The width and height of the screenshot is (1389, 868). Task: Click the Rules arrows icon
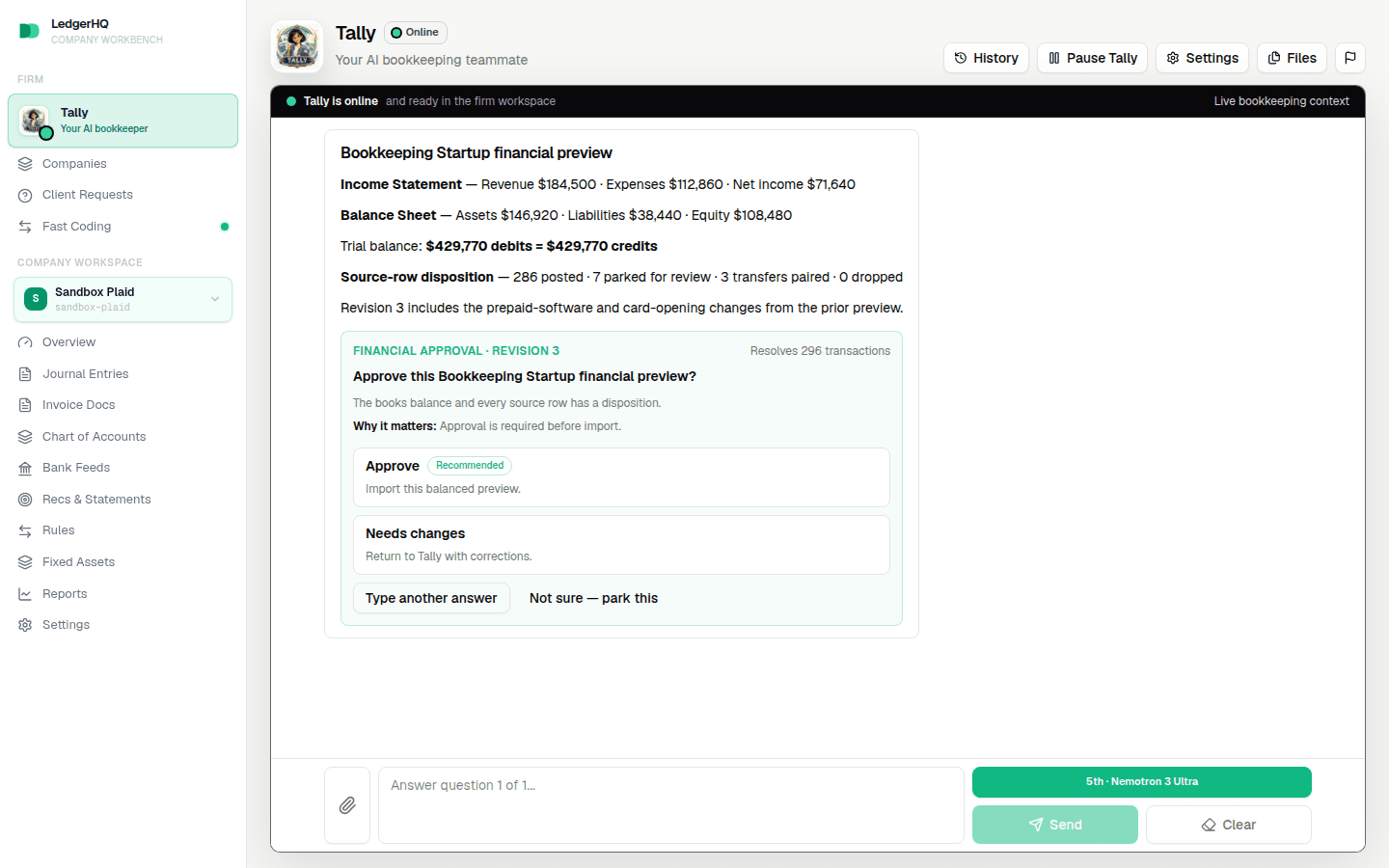[25, 530]
